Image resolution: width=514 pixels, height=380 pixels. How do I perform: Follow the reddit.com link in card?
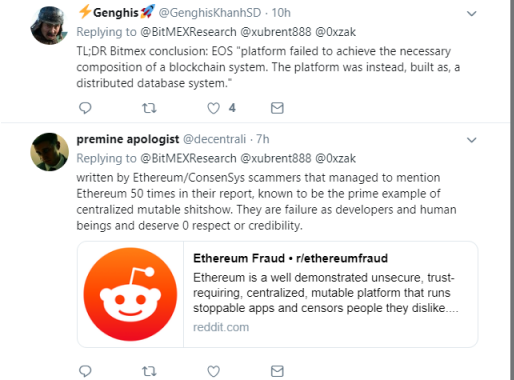click(x=221, y=327)
